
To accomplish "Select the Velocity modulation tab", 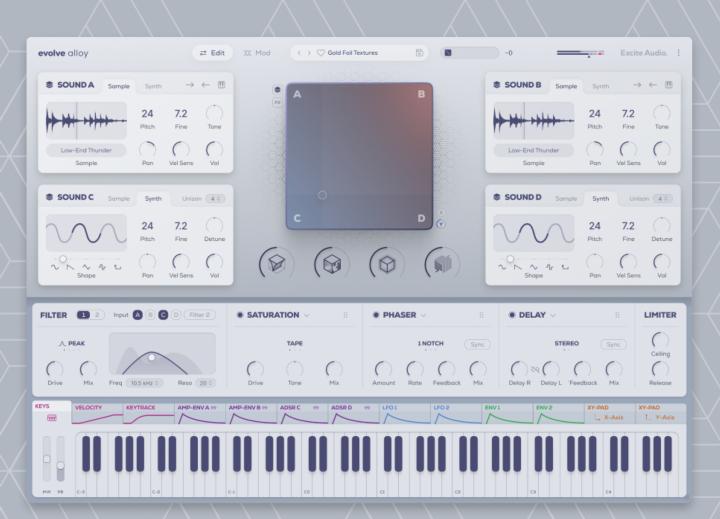I will click(97, 414).
